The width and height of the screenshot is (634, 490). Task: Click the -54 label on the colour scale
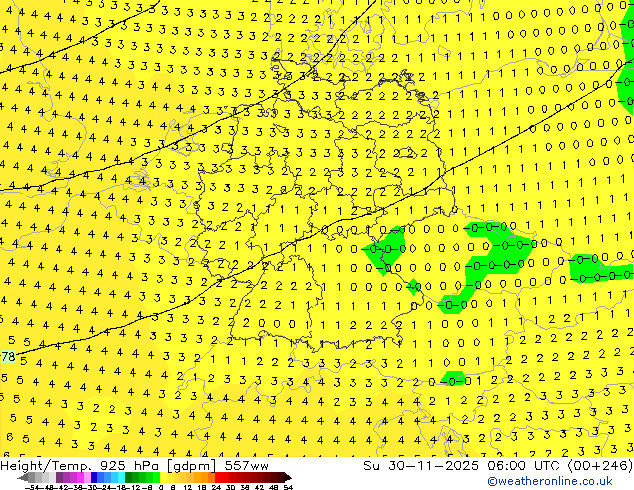coord(32,487)
